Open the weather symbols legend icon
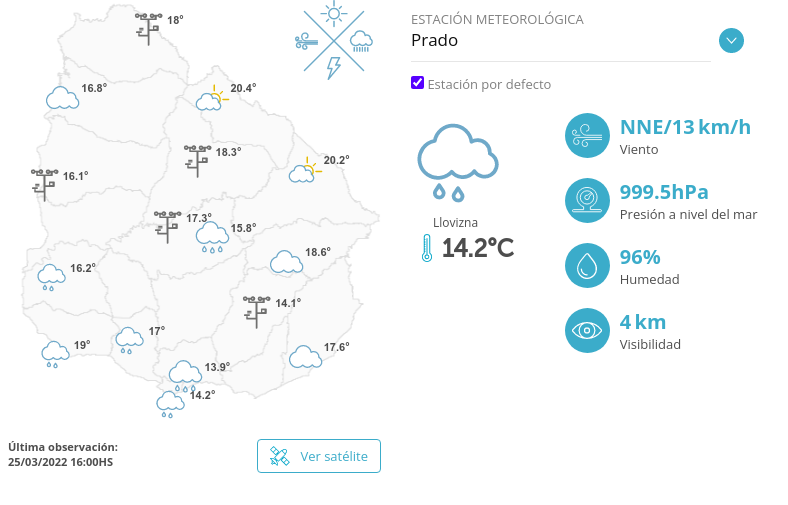Viewport: 788px width, 505px height. click(334, 40)
